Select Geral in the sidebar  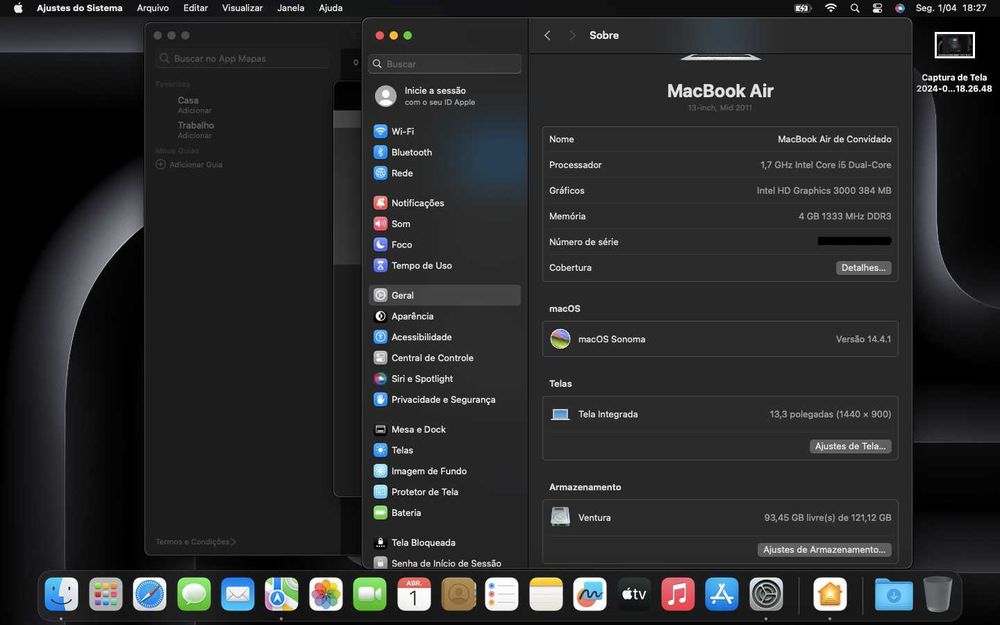445,295
